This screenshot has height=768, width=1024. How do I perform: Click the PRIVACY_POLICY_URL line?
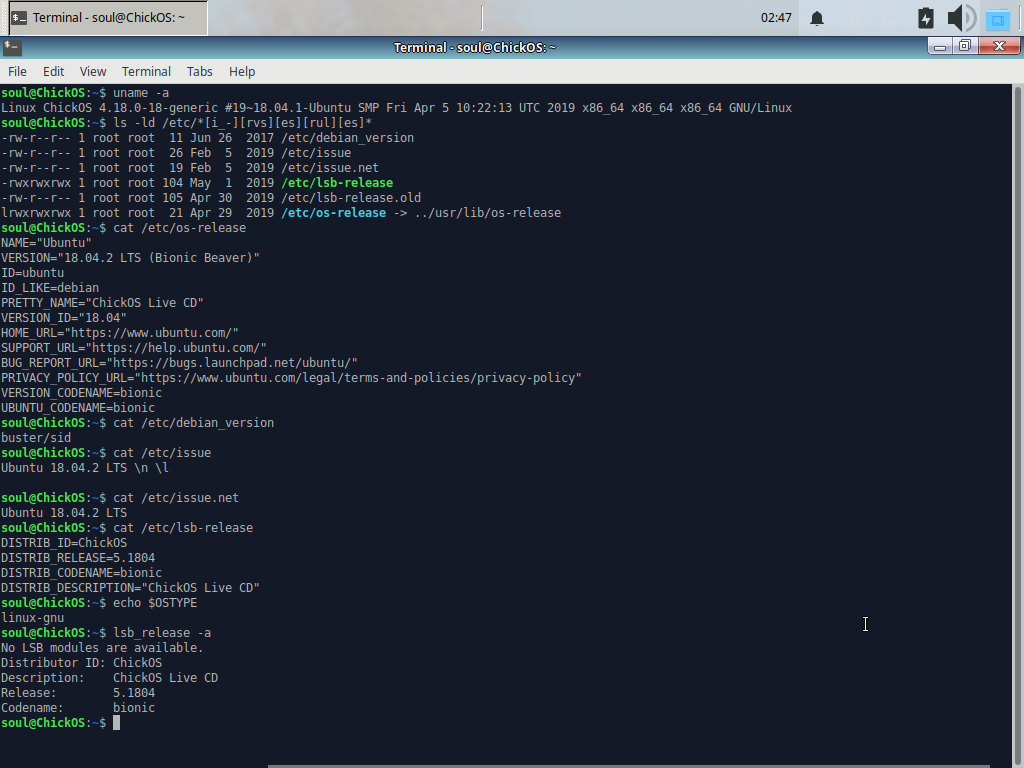(x=291, y=378)
